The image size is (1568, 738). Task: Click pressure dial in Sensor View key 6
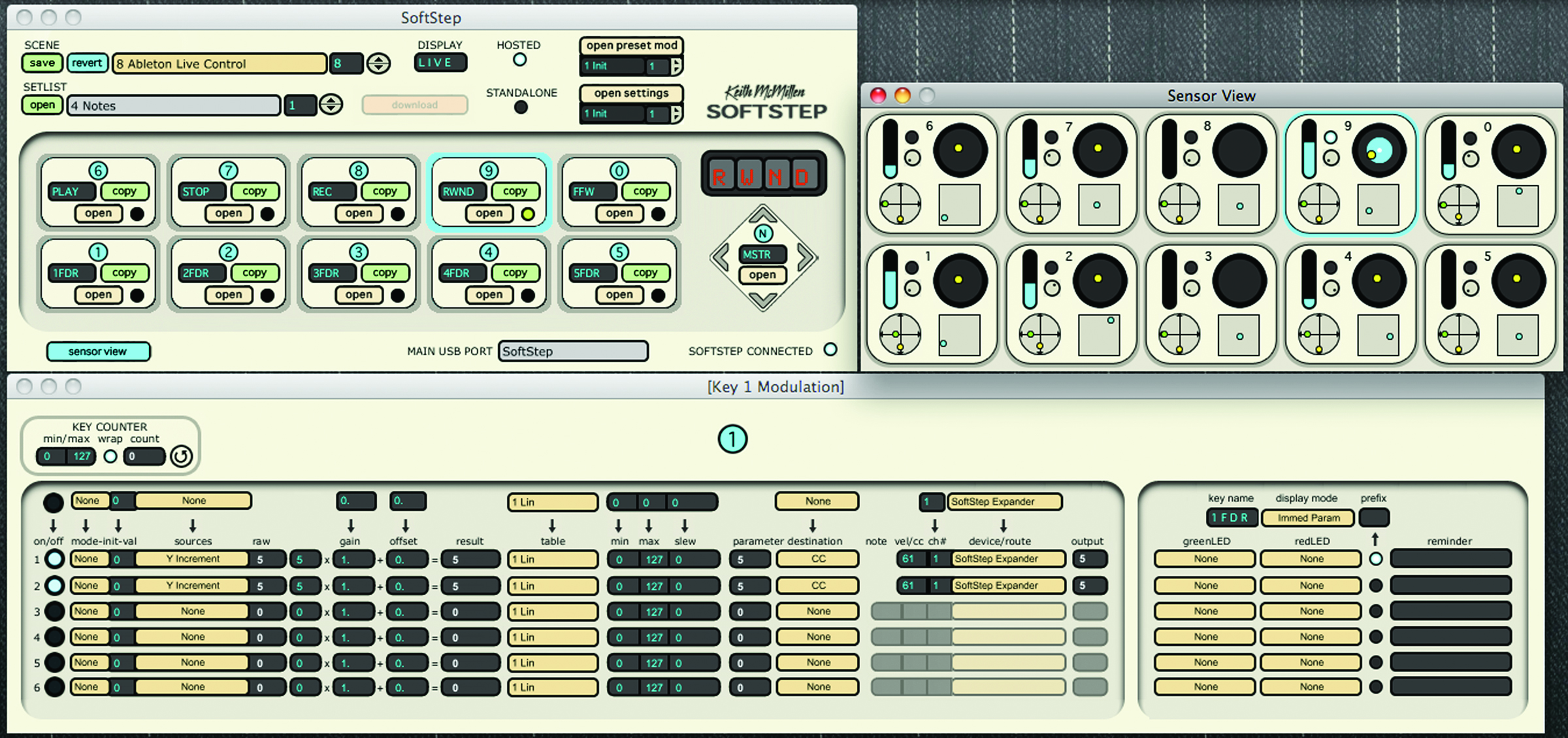click(x=960, y=150)
